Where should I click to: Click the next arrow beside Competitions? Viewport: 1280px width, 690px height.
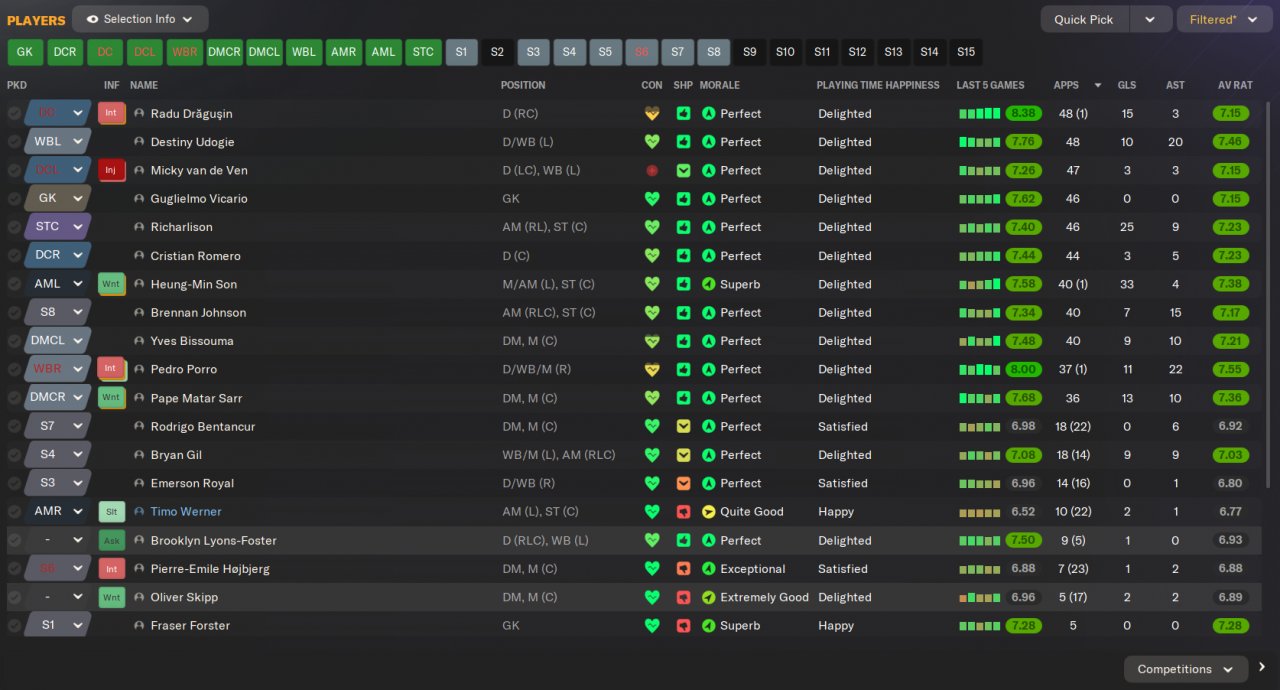pos(1262,668)
